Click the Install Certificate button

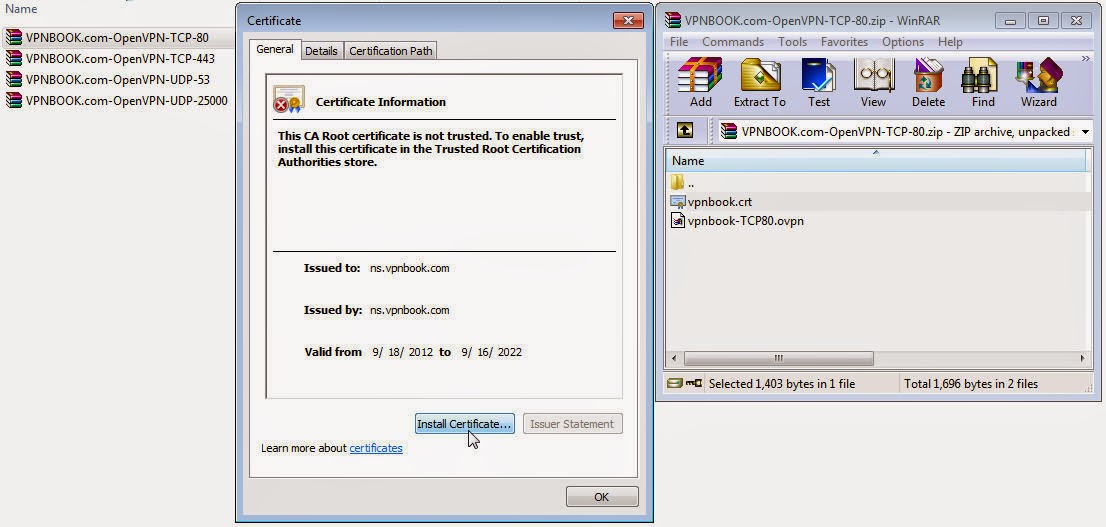[x=464, y=424]
